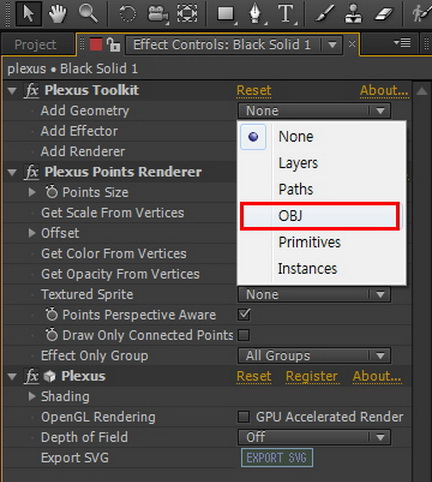
Task: Select Get Color From Vertices property
Action: click(x=114, y=254)
